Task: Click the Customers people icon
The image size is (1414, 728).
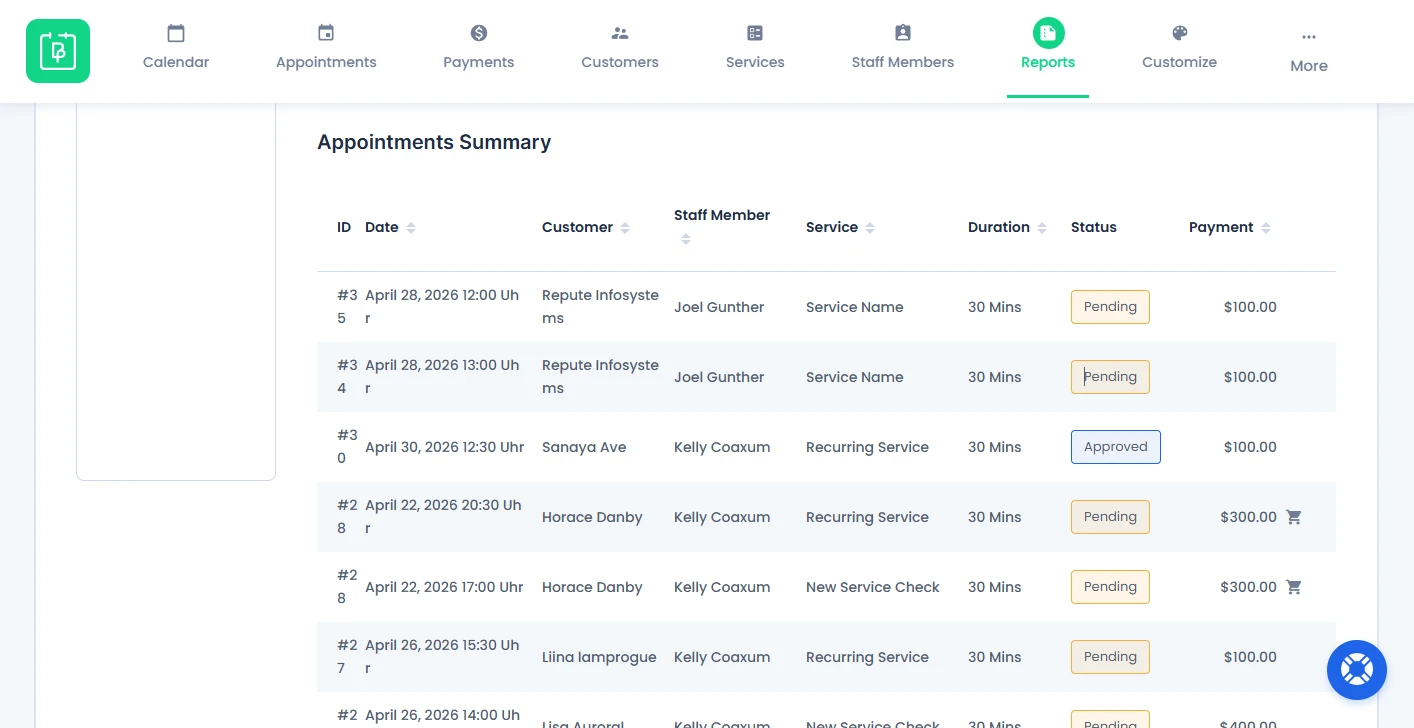Action: pos(620,33)
